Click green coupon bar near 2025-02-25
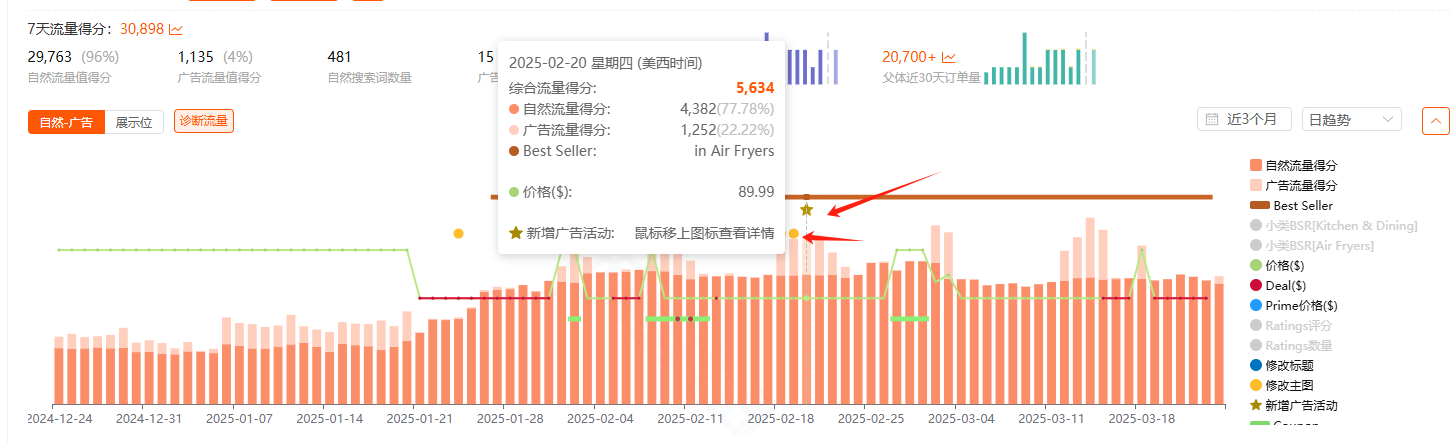Image resolution: width=1452 pixels, height=442 pixels. [909, 318]
